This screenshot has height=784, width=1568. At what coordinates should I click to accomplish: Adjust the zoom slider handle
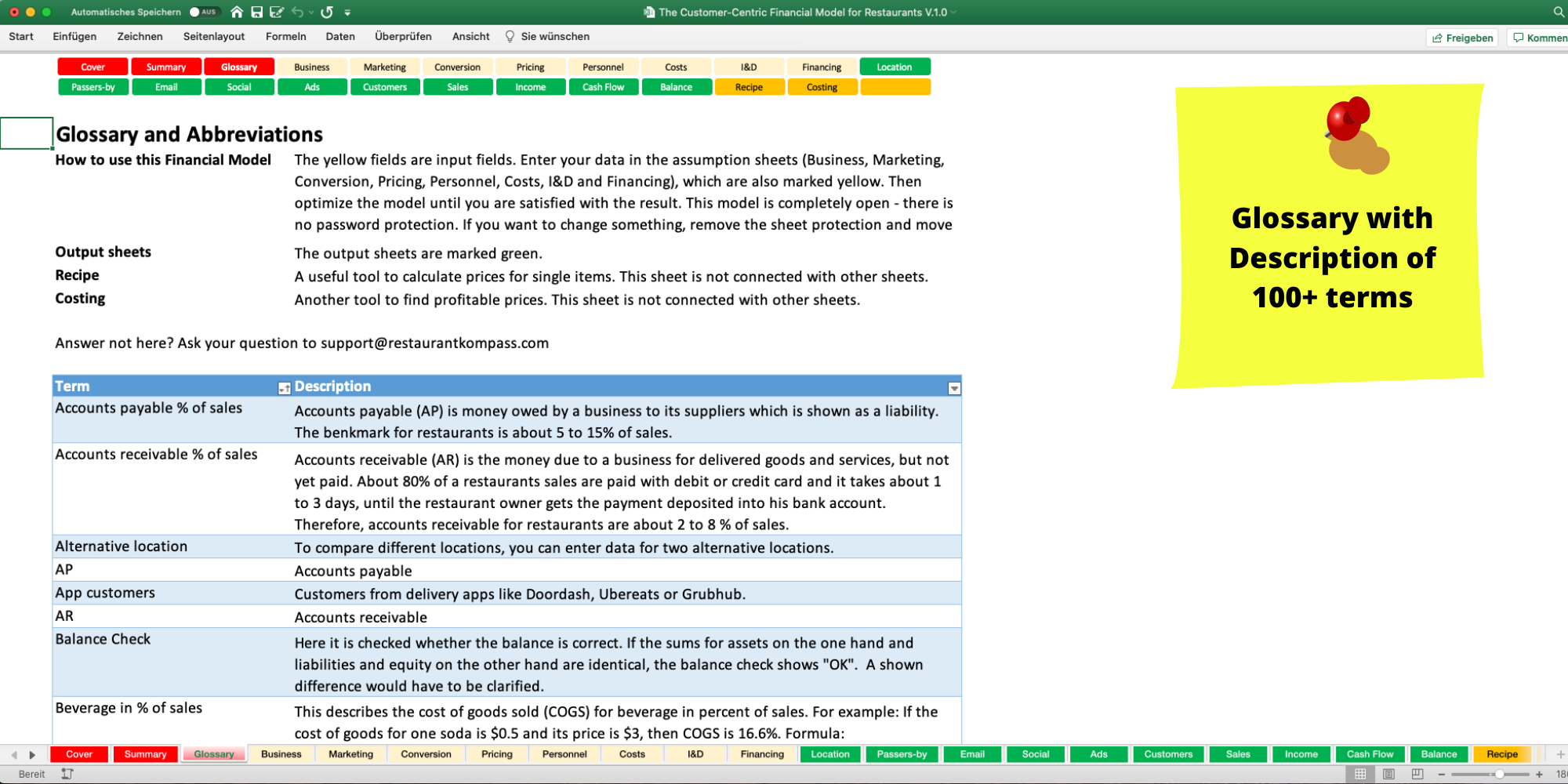click(x=1499, y=774)
